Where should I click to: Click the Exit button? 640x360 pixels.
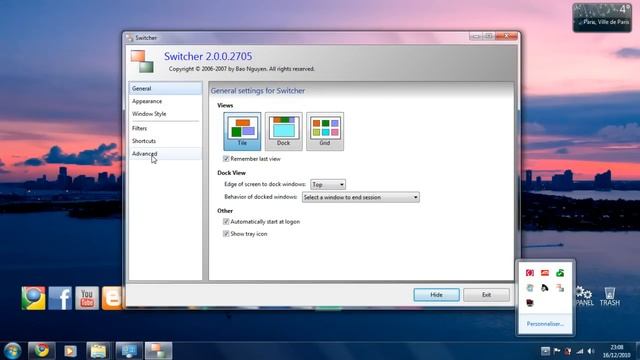tap(486, 295)
